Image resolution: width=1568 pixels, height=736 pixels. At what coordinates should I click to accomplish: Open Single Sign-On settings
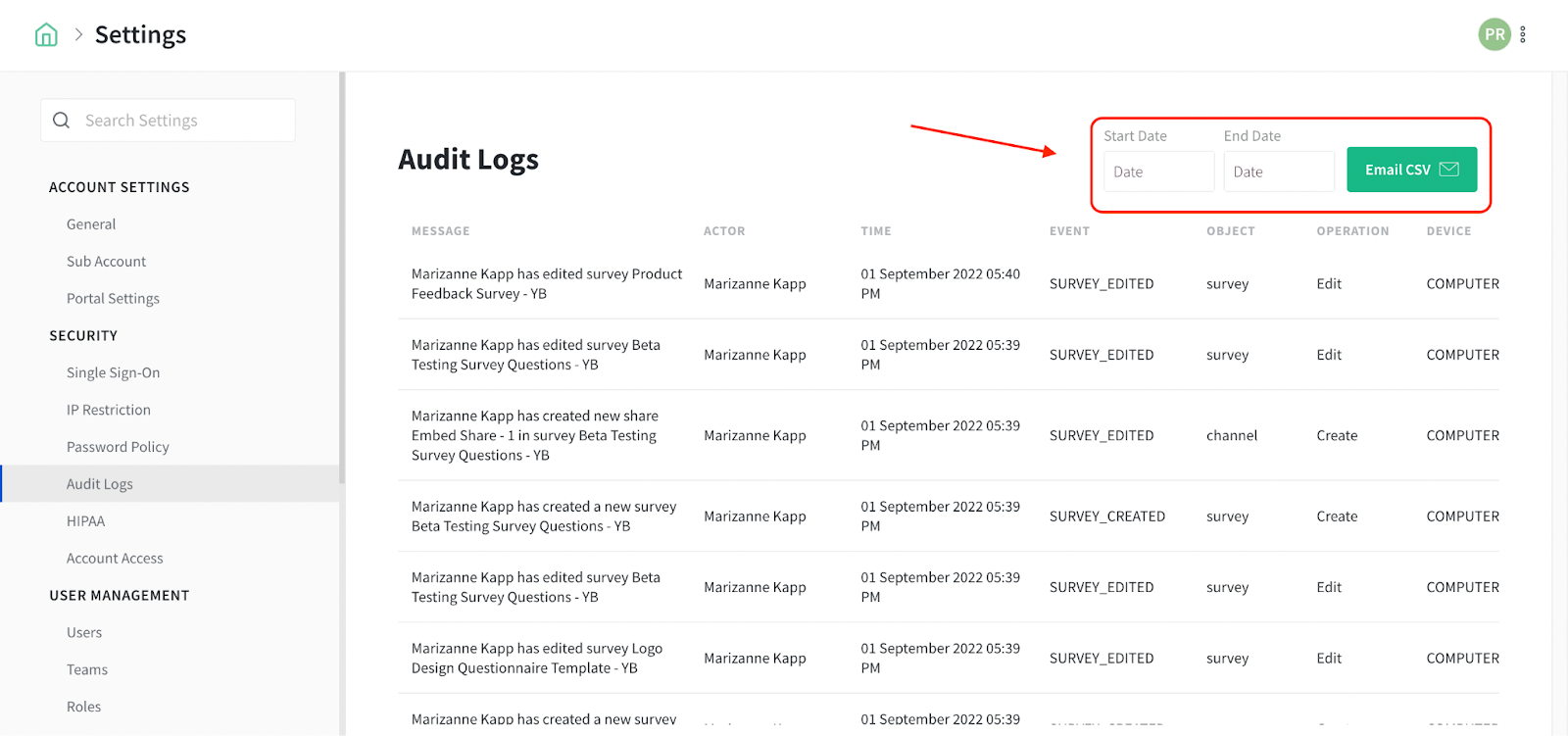pos(113,372)
